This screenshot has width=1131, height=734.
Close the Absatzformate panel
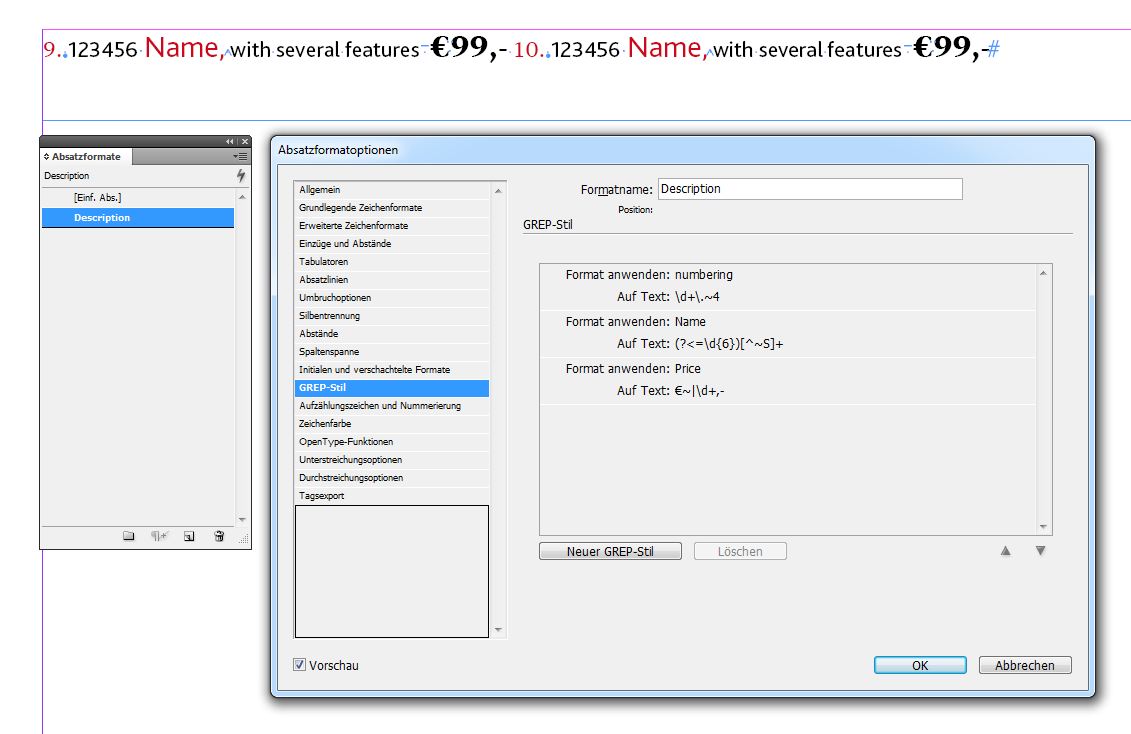click(245, 141)
